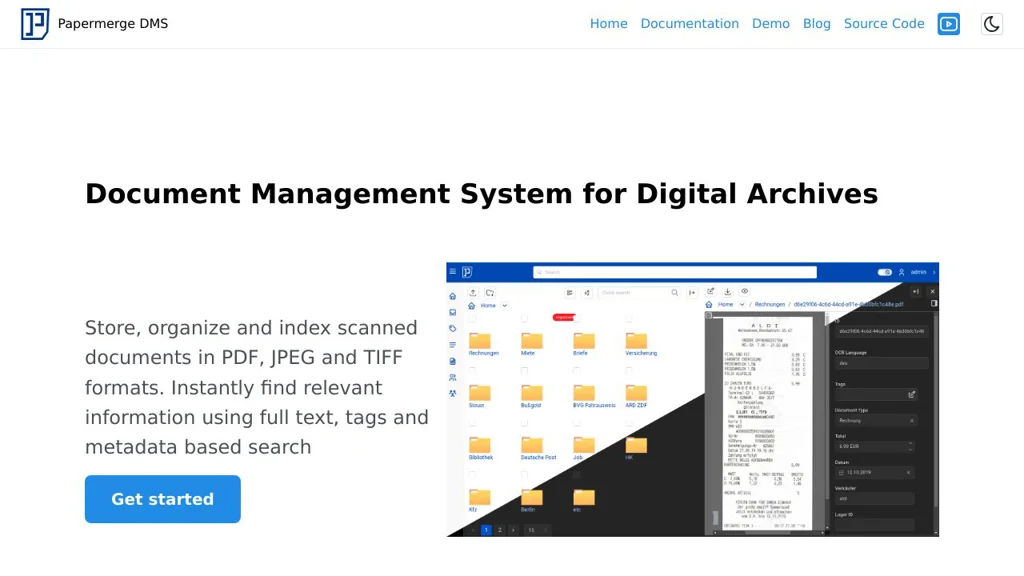Click the new folder icon
The width and height of the screenshot is (1024, 576).
(490, 292)
